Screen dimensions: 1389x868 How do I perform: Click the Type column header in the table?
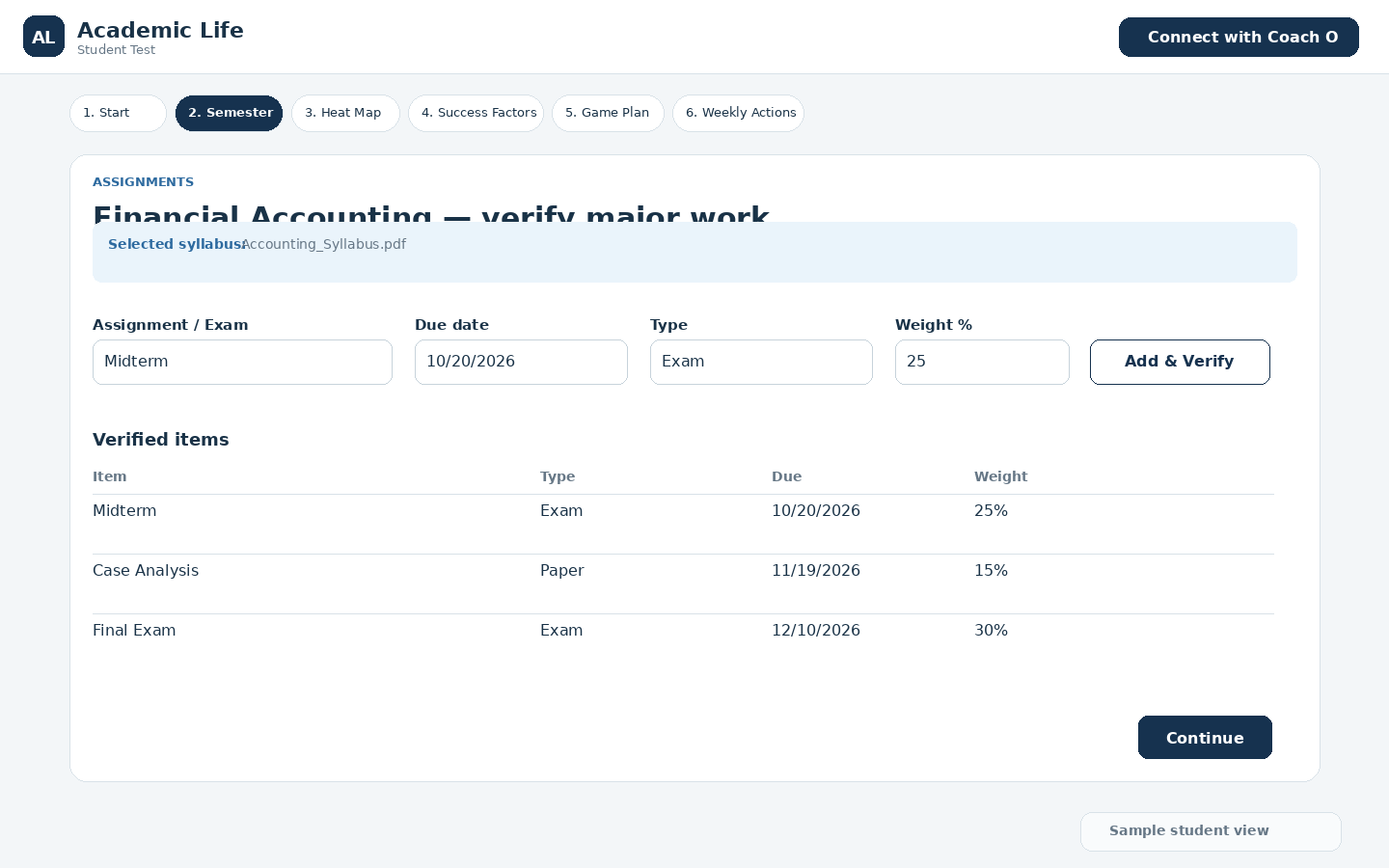[558, 476]
